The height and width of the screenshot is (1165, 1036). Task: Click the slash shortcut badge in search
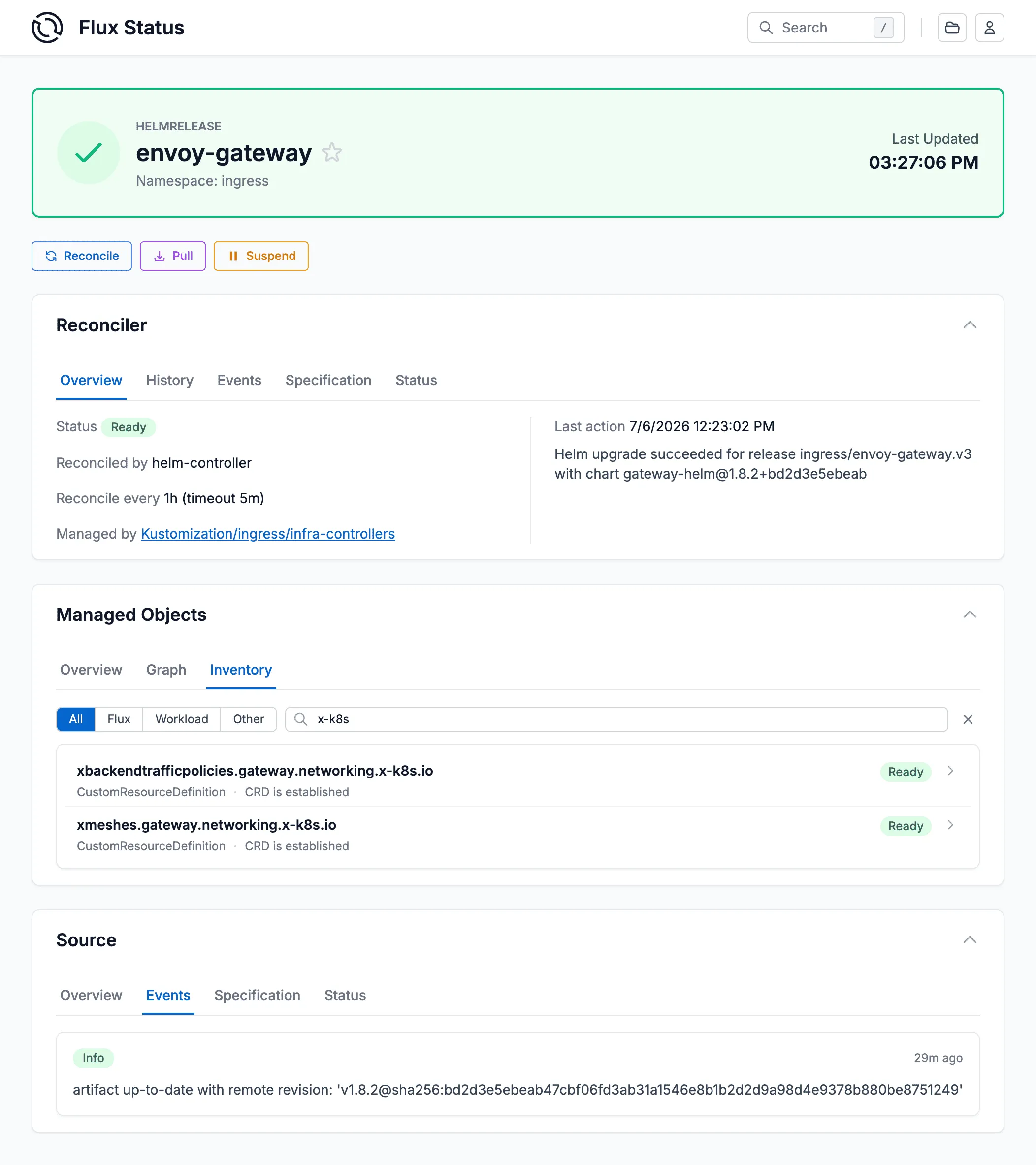(x=883, y=28)
